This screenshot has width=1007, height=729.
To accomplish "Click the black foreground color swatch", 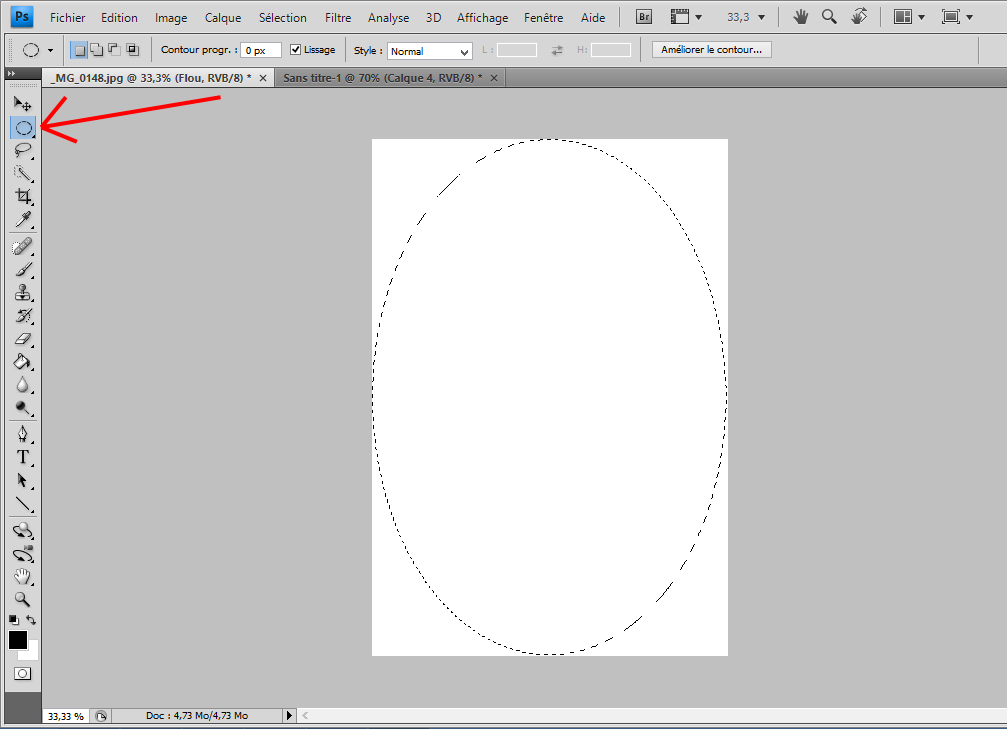I will pos(18,639).
